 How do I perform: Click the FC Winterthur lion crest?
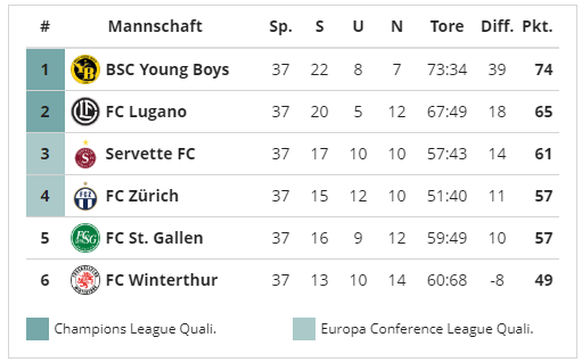(85, 280)
